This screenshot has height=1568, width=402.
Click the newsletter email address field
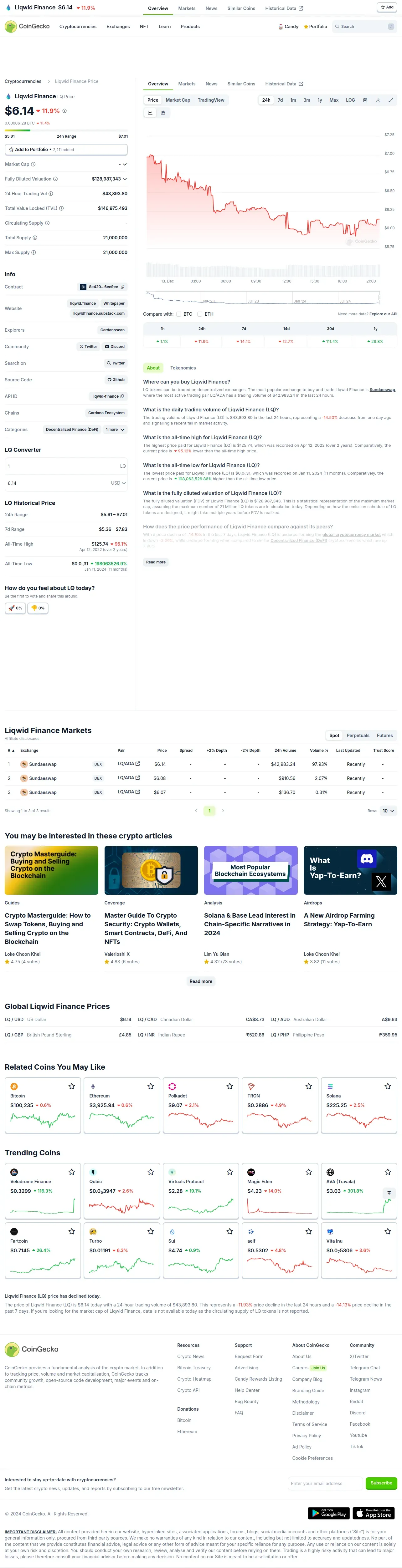coord(325,1484)
